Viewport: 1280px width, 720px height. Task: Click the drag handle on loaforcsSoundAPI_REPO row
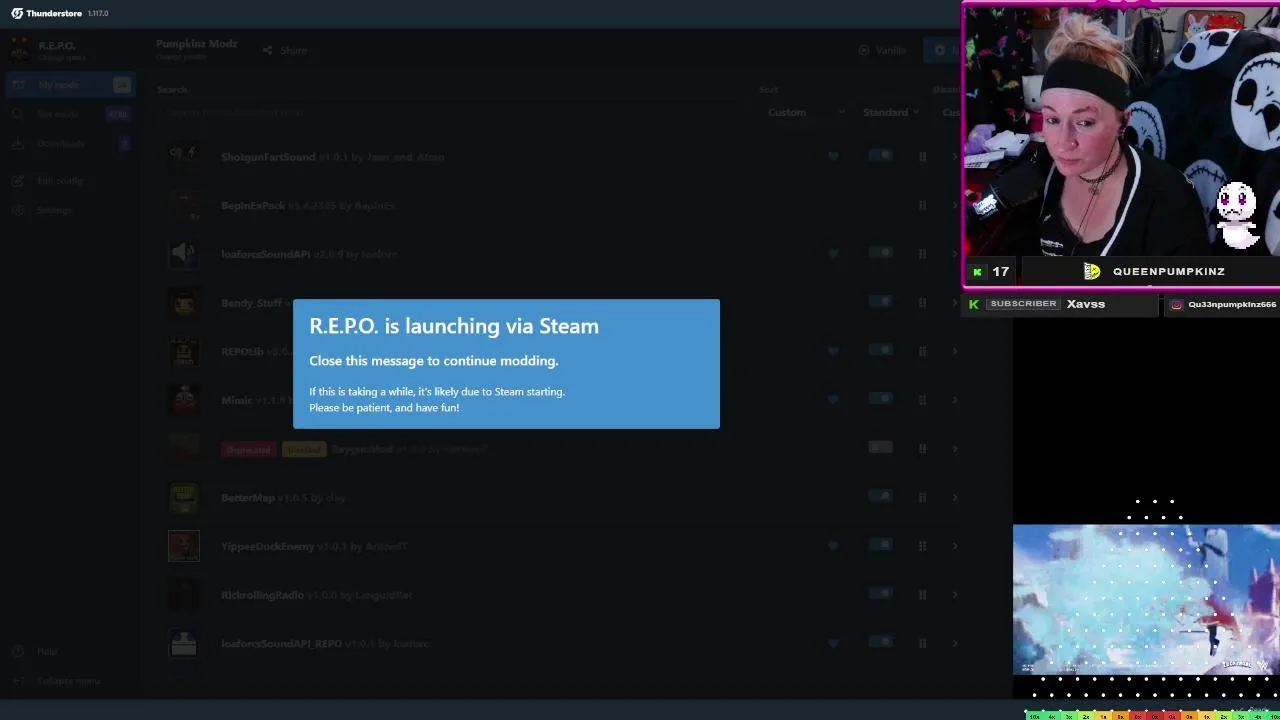[x=922, y=643]
